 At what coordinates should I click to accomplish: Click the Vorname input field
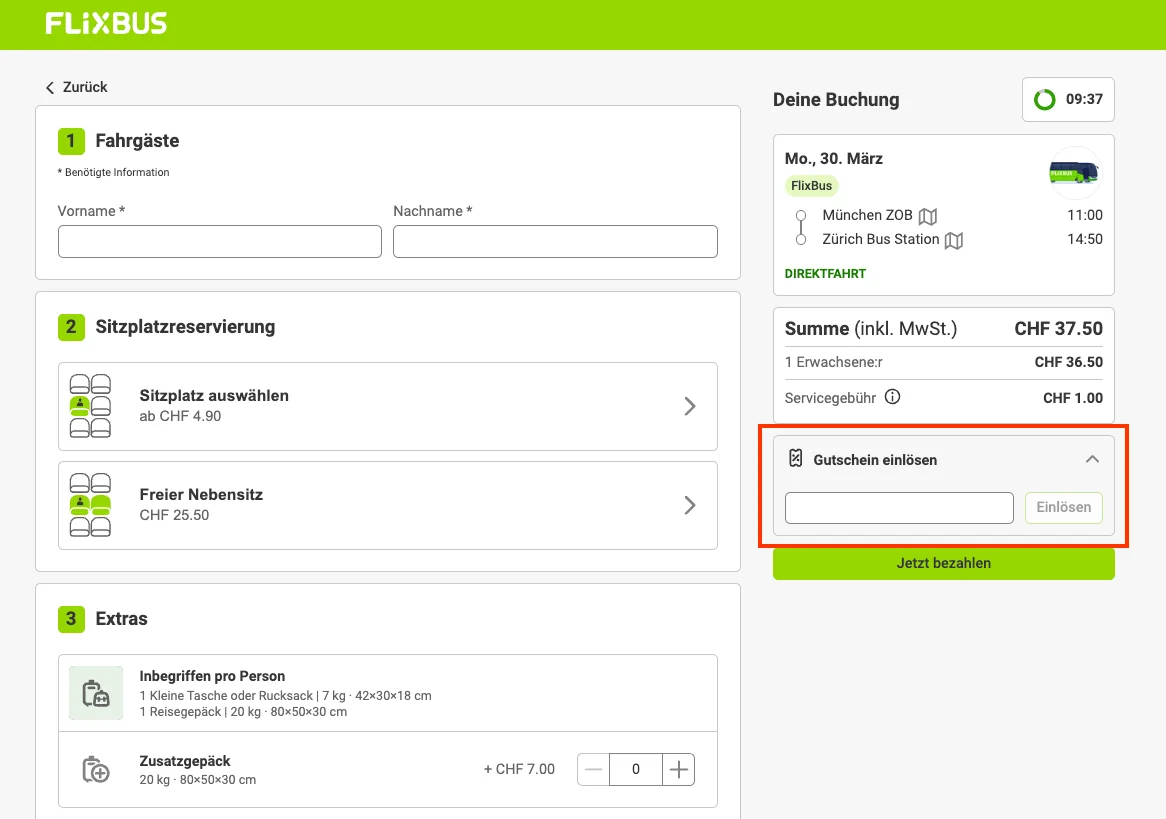[x=219, y=241]
